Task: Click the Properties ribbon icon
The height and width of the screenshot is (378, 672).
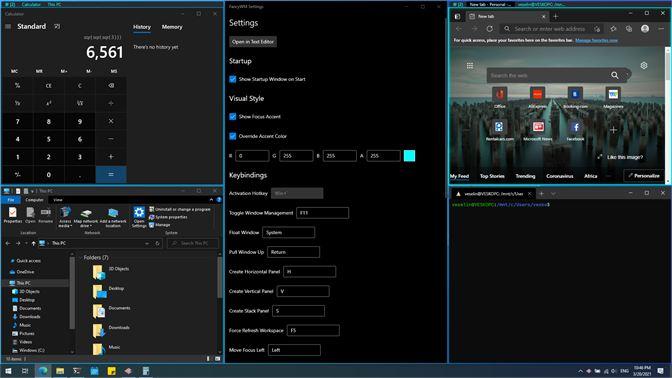Action: (12, 215)
